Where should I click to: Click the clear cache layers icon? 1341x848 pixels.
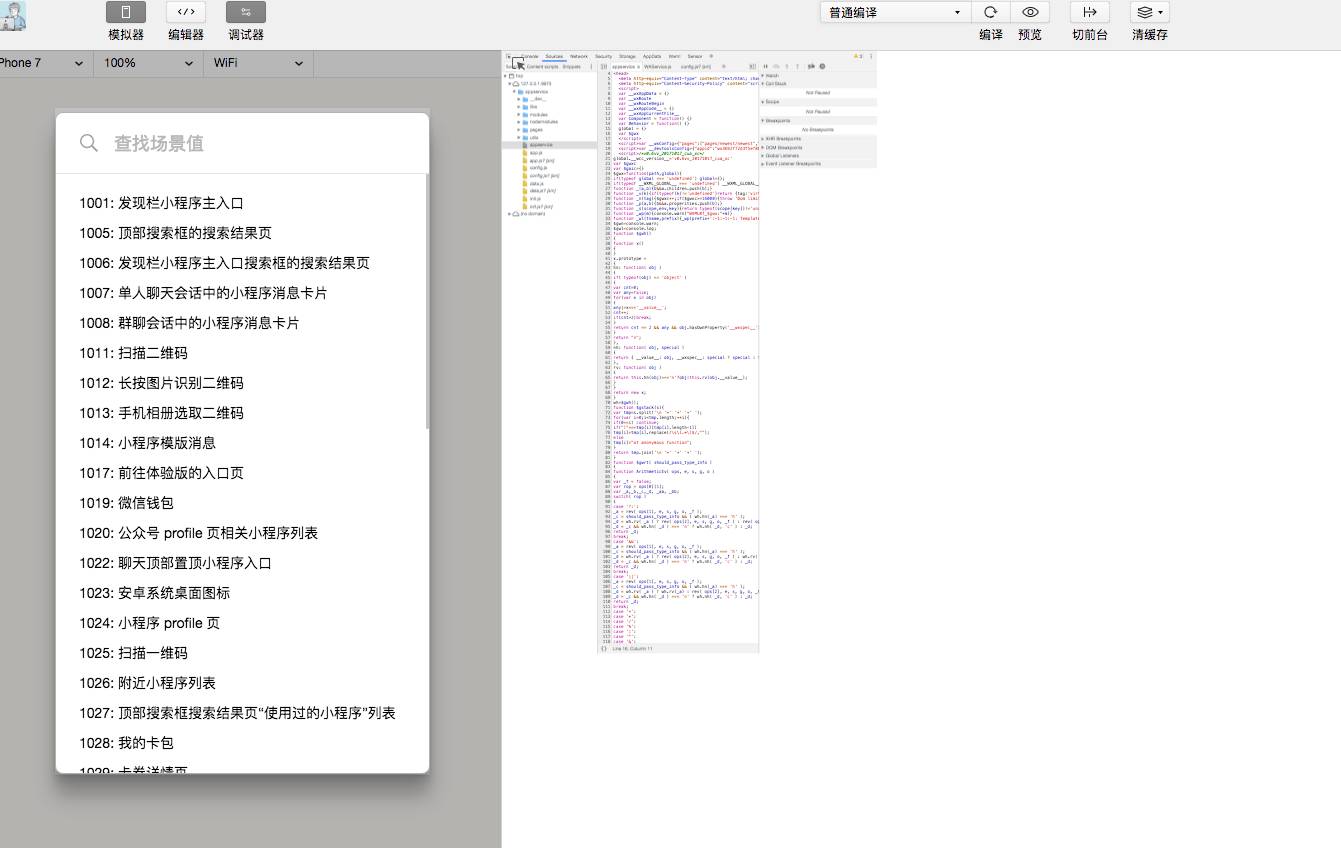click(x=1148, y=13)
